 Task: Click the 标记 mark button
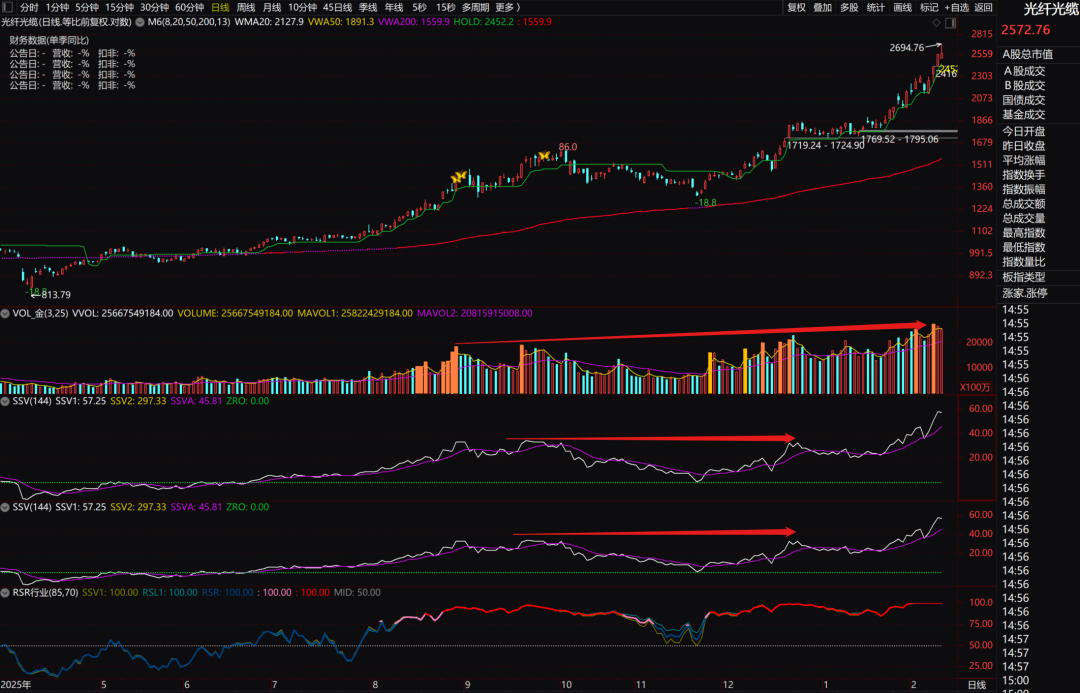[x=929, y=7]
